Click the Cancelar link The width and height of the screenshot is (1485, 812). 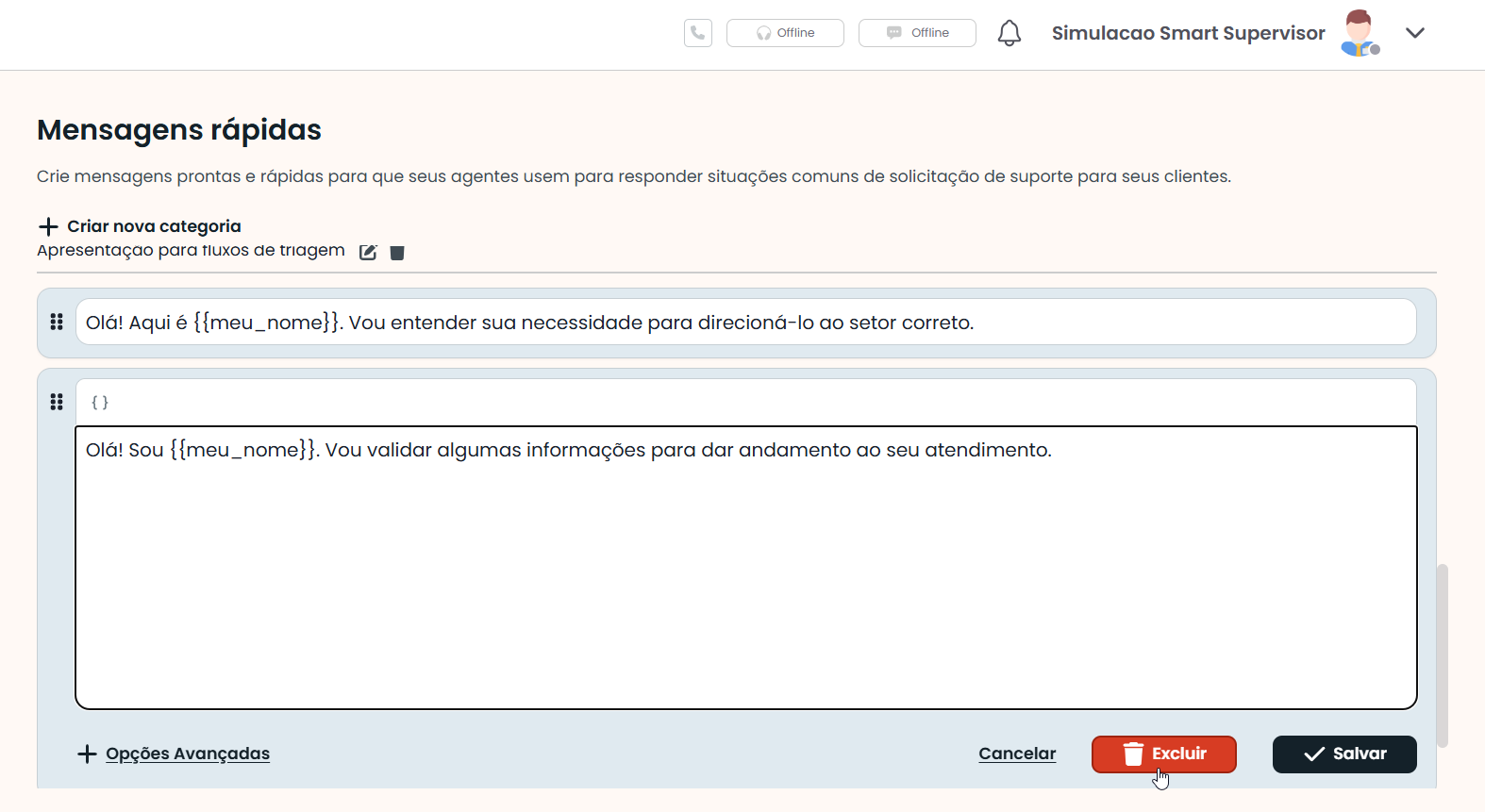click(x=1017, y=754)
